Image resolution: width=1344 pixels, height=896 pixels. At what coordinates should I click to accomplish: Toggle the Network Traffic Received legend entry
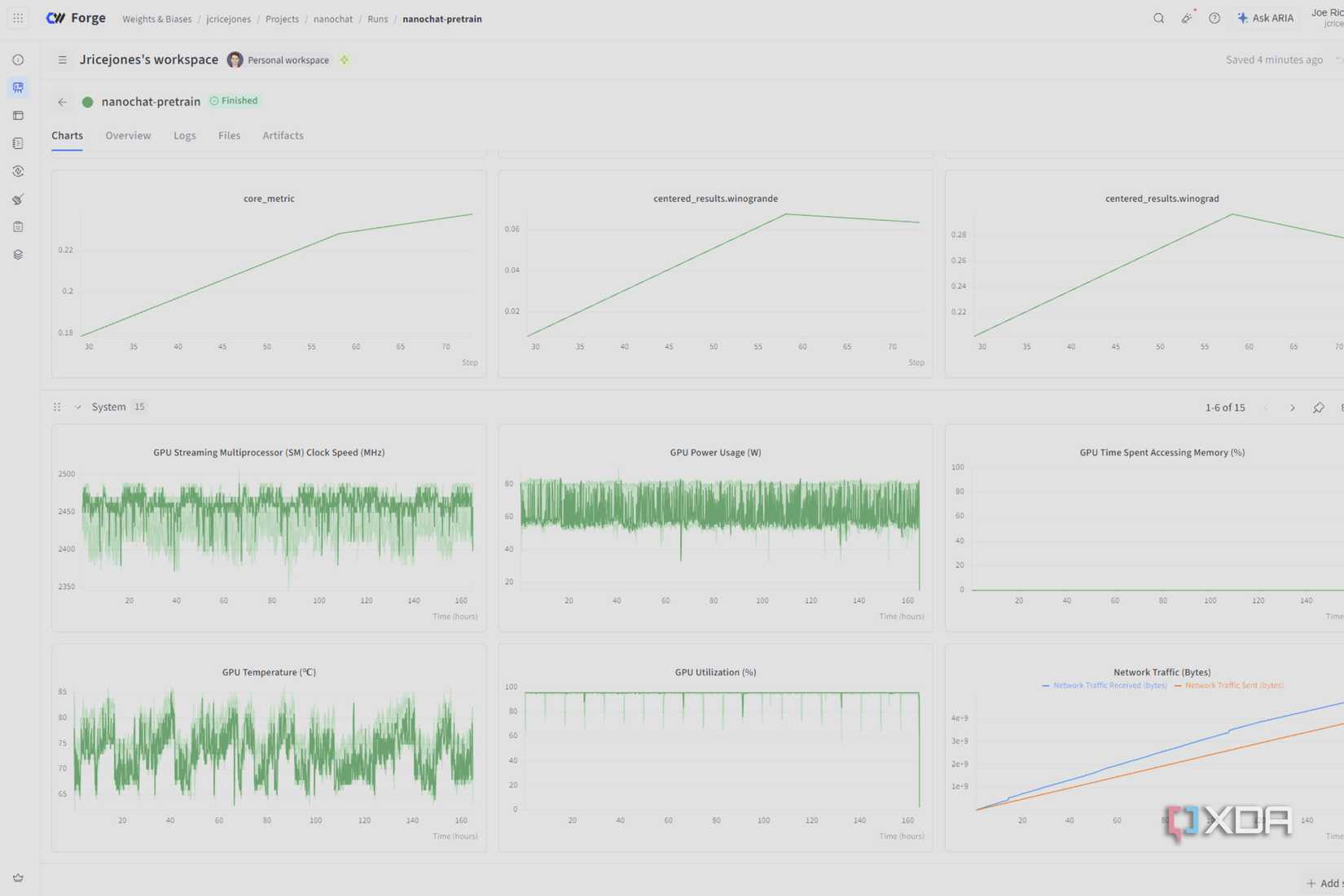tap(1104, 686)
